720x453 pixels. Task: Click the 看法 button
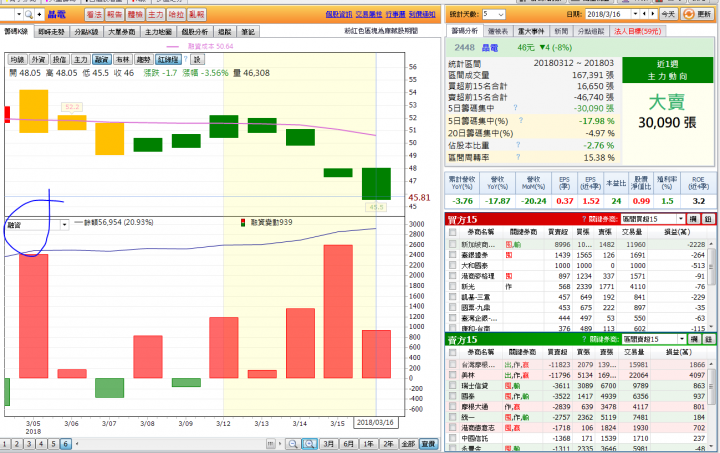94,15
